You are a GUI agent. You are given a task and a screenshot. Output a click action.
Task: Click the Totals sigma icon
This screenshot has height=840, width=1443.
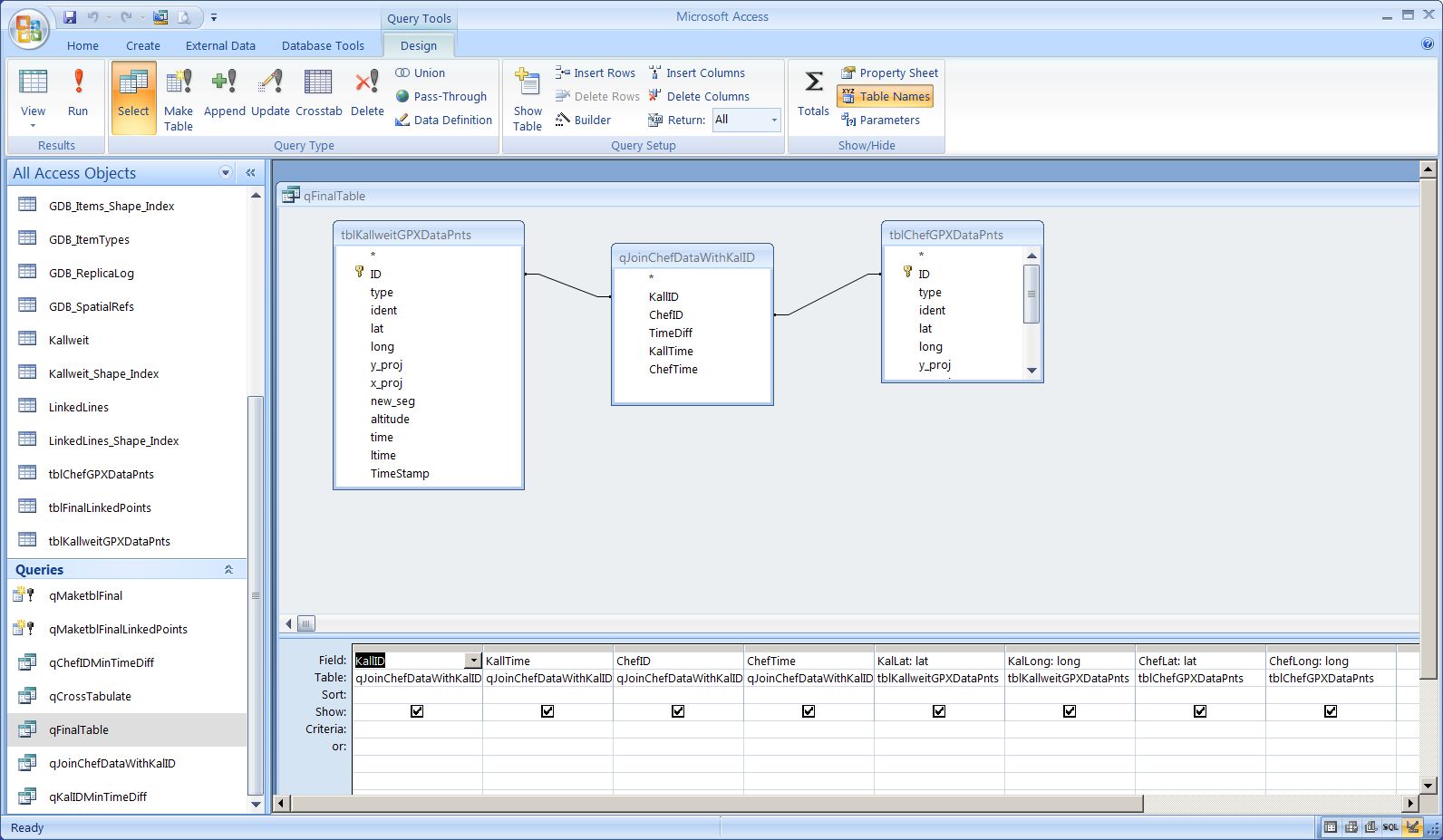click(x=813, y=94)
